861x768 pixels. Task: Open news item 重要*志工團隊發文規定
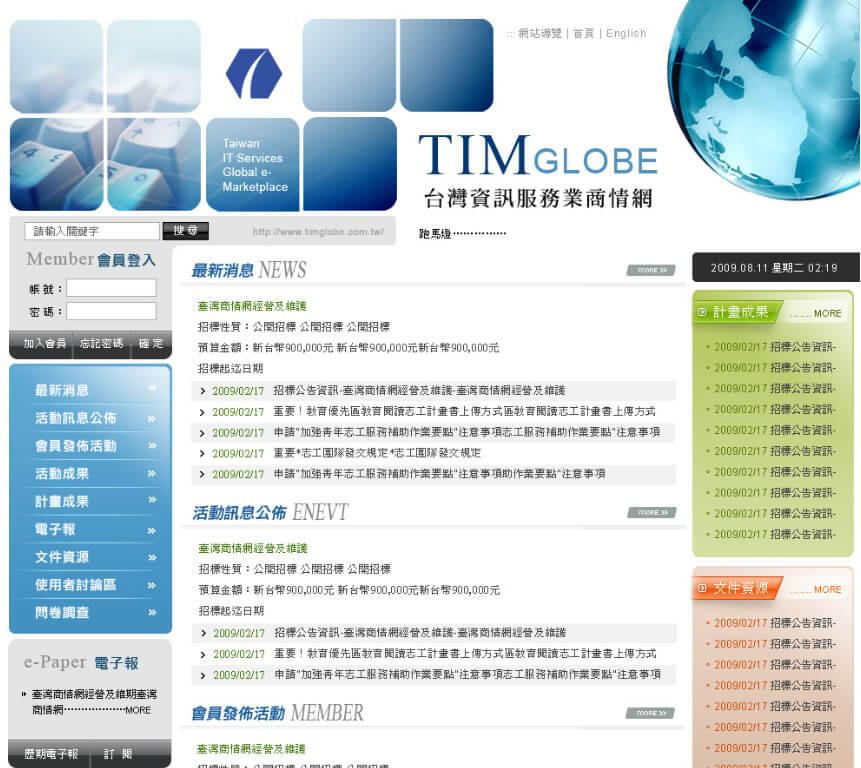(x=377, y=453)
